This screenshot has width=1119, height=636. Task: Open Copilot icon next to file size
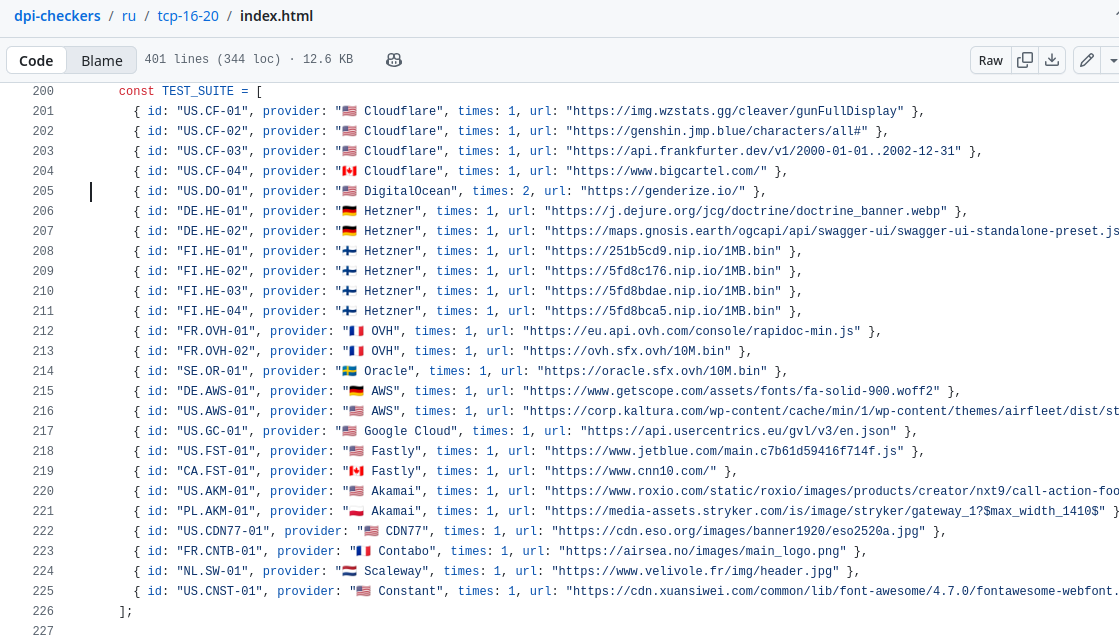tap(394, 60)
